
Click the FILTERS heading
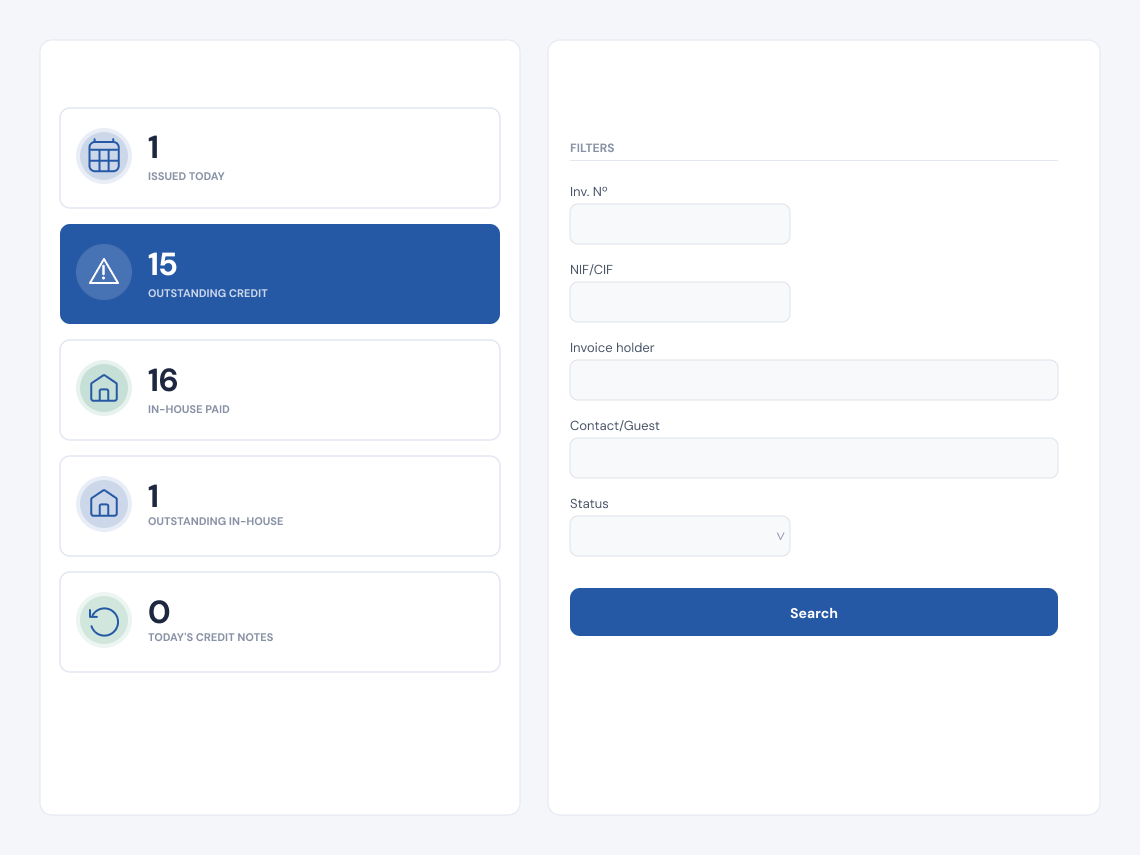[592, 148]
